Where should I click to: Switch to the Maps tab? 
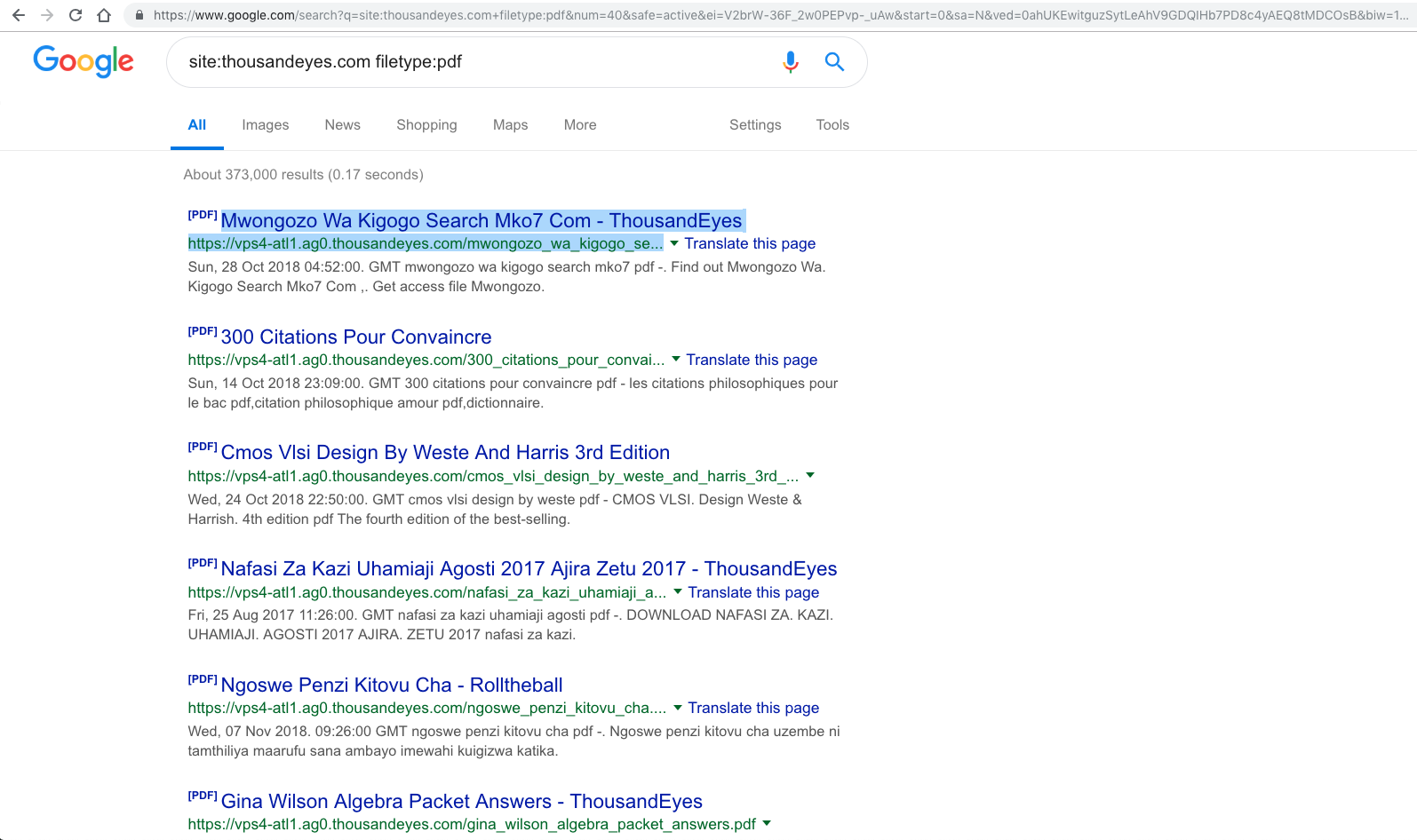(x=511, y=125)
